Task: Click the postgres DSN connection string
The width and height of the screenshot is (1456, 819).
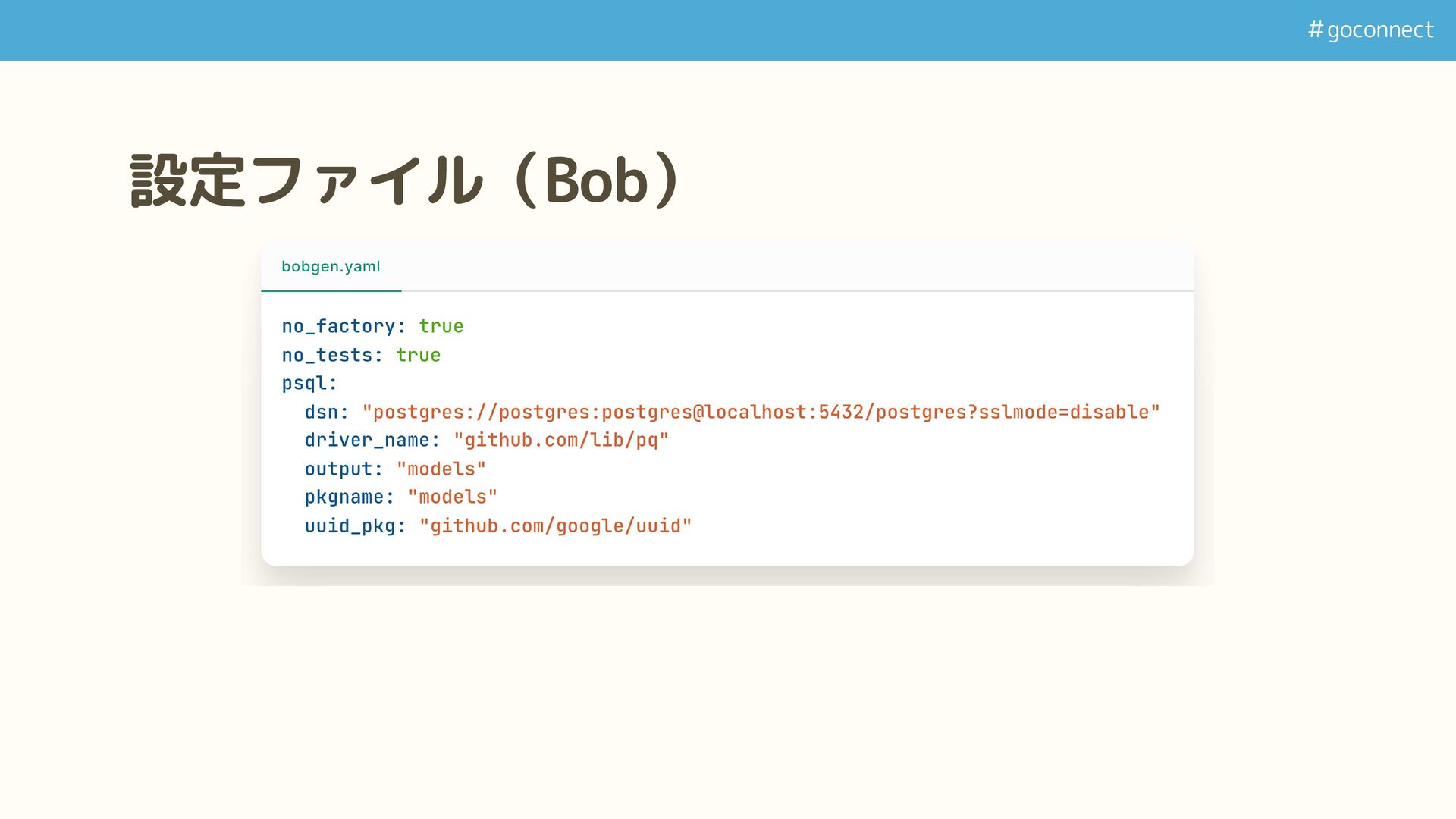Action: pyautogui.click(x=761, y=412)
